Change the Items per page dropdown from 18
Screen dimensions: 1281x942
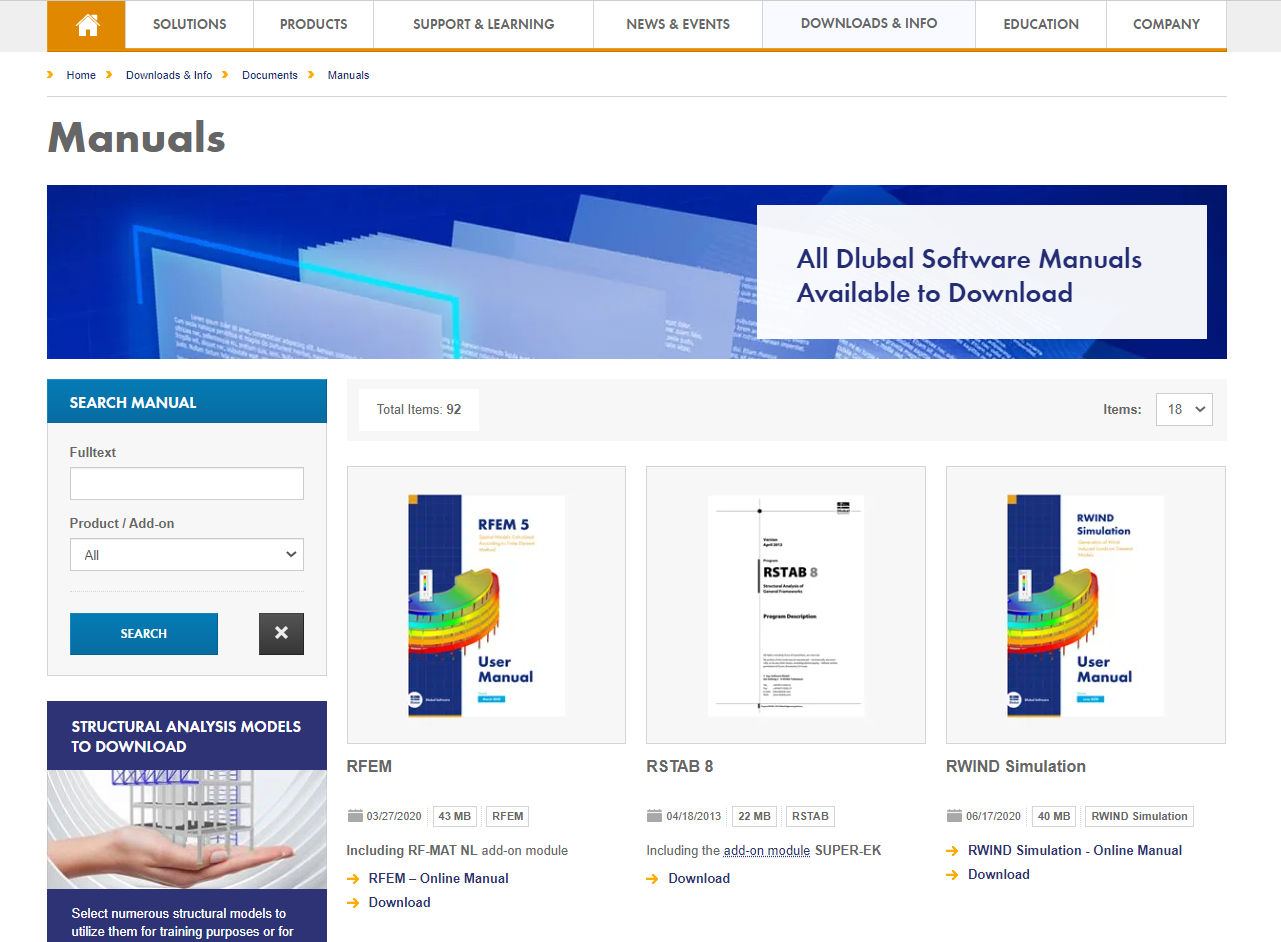[1184, 409]
